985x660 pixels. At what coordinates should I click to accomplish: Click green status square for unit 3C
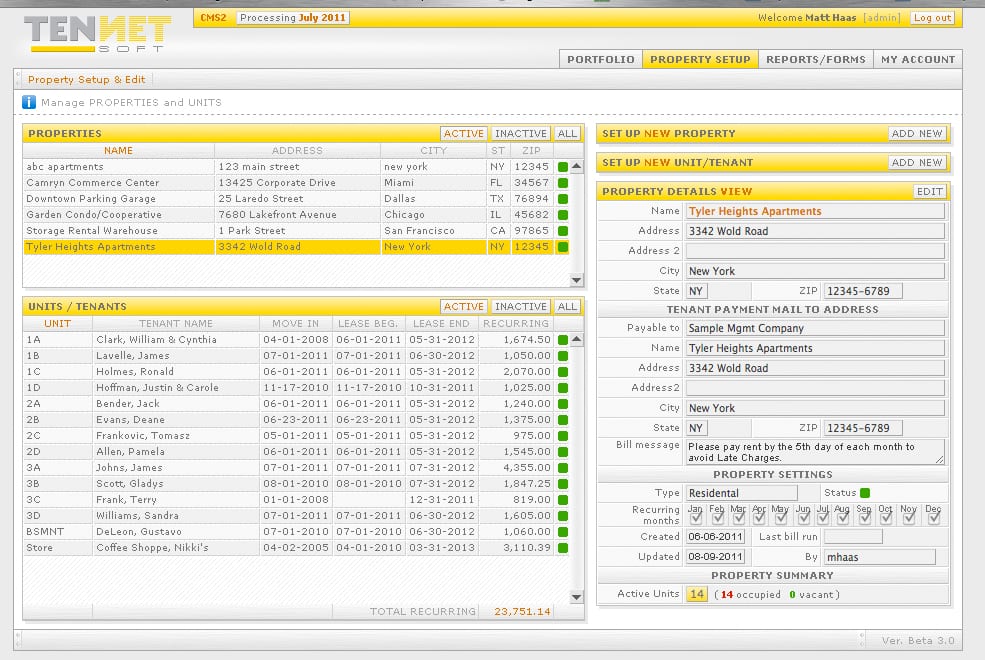563,500
